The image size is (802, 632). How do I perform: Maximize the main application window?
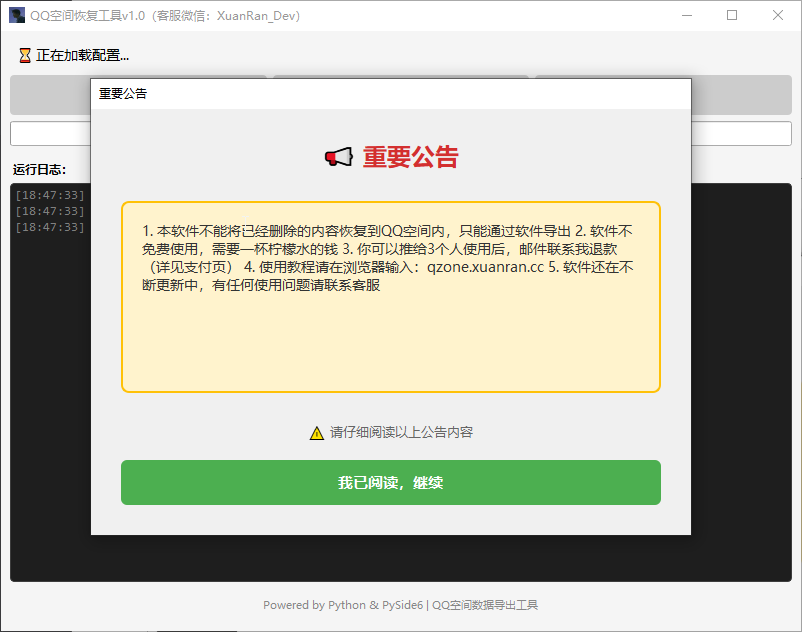732,16
